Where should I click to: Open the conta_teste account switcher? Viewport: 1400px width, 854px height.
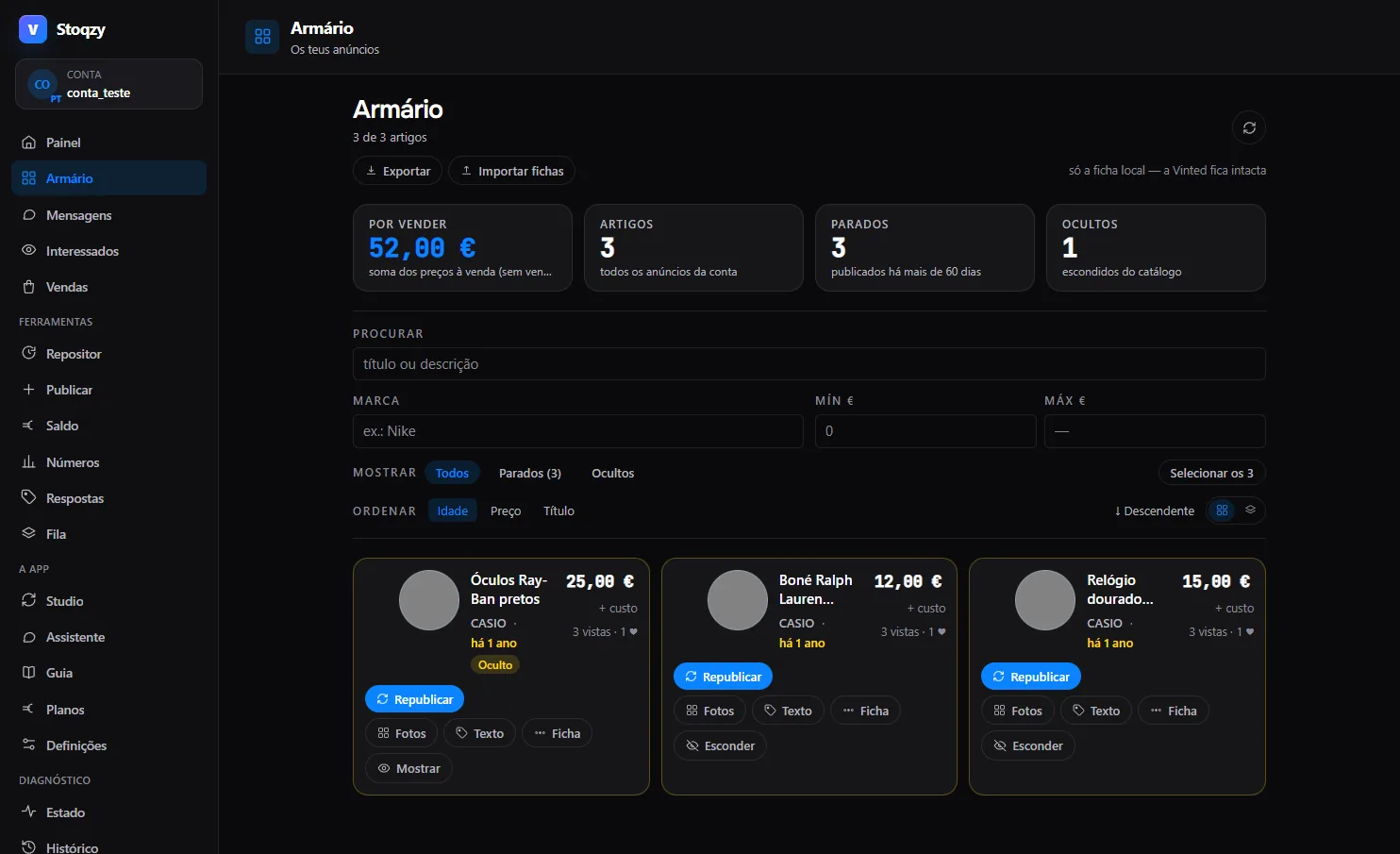point(108,84)
